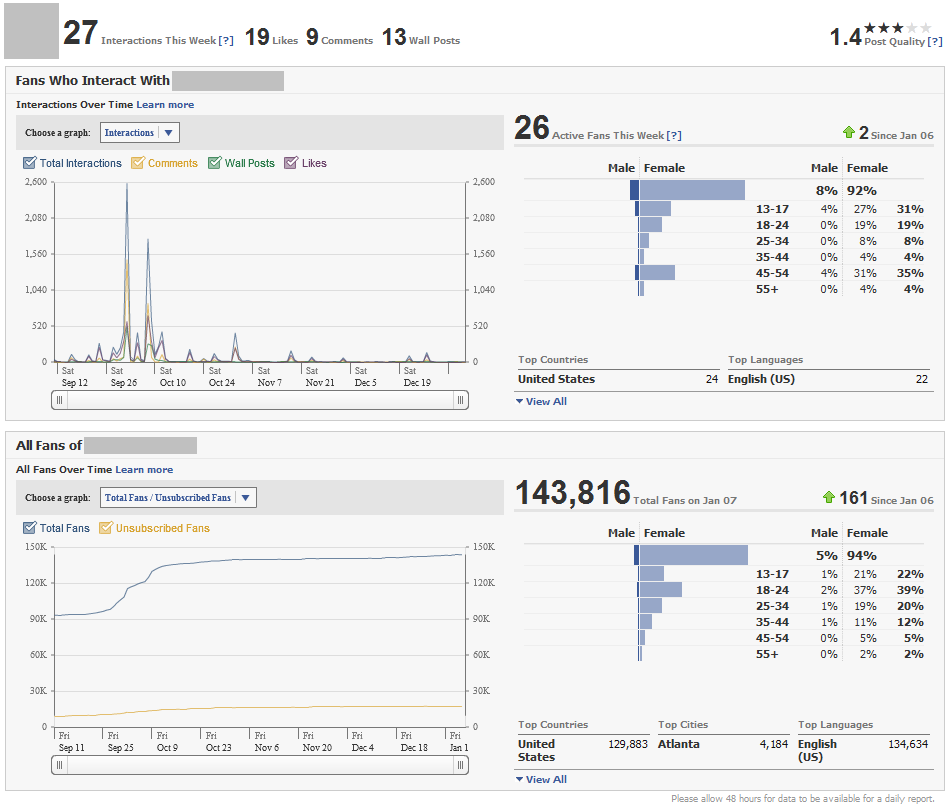
Task: Click Learn more beside All Fans Over Time
Action: click(144, 470)
